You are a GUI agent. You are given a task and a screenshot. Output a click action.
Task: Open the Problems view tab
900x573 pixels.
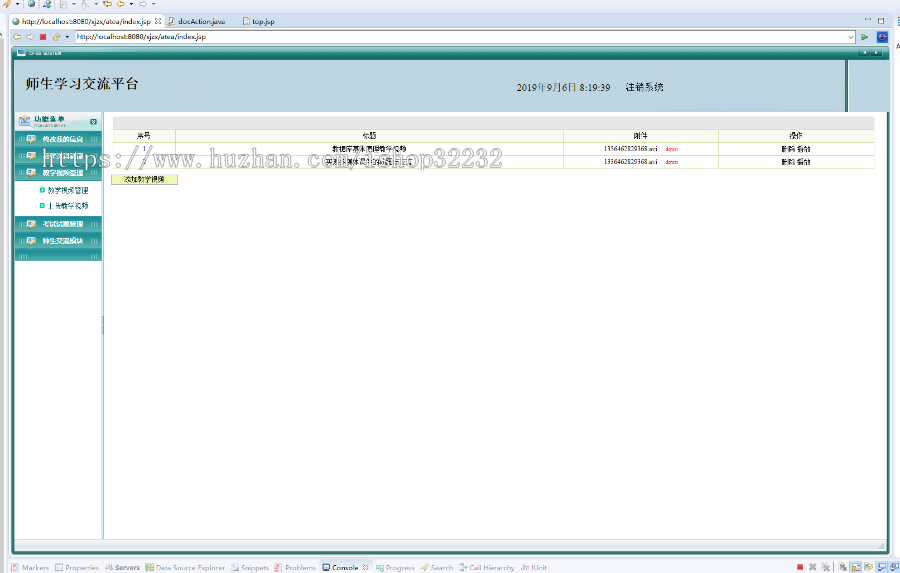point(295,567)
